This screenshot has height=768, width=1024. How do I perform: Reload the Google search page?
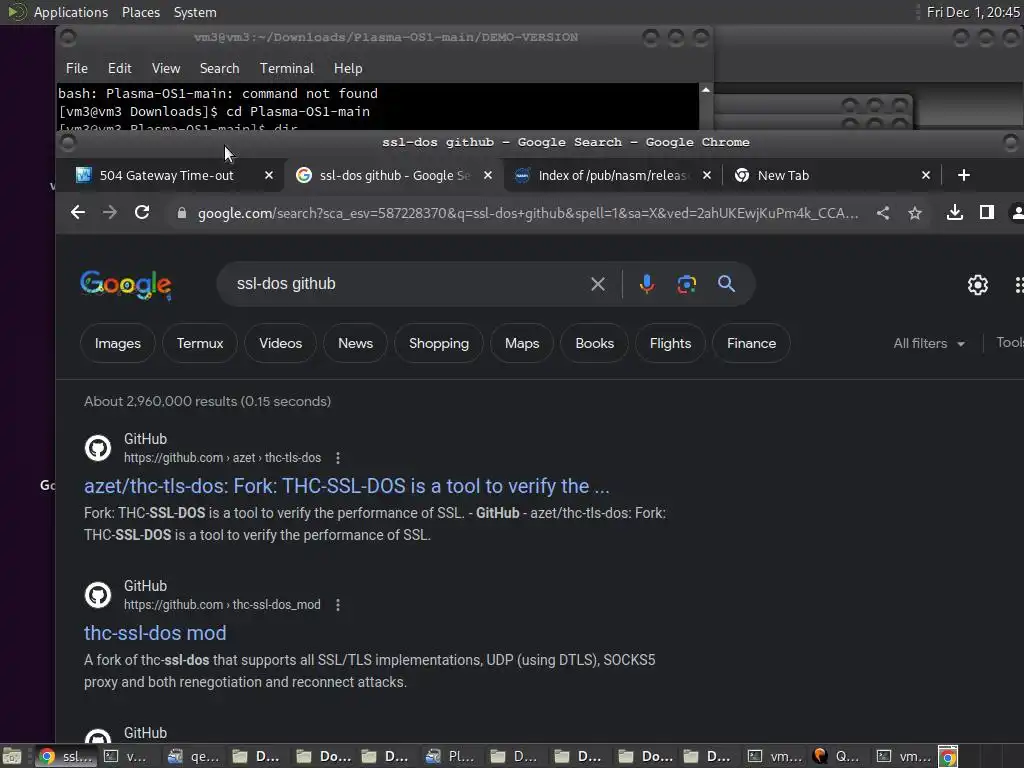point(142,212)
